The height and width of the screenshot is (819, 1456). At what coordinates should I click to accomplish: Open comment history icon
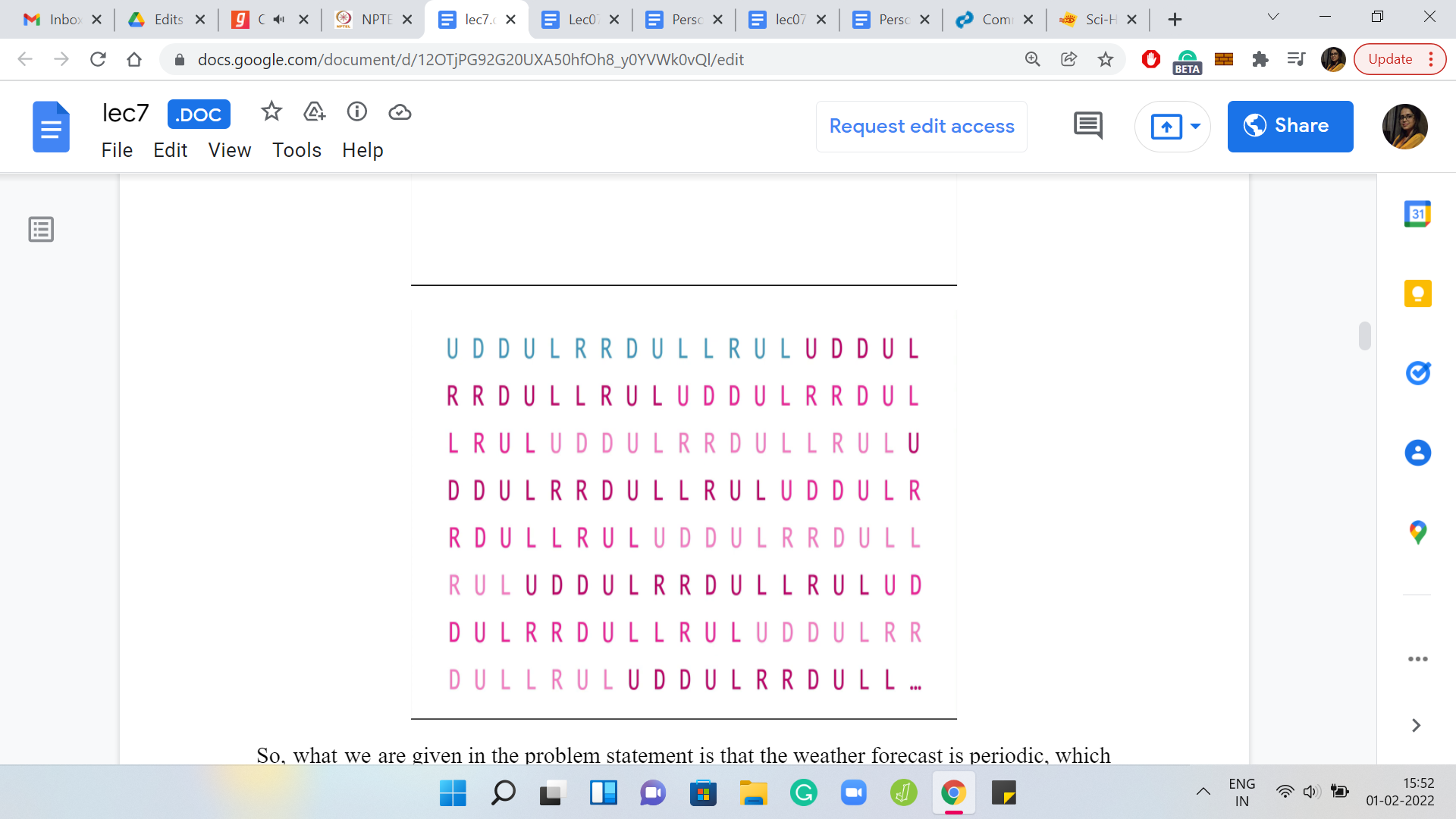(1088, 126)
